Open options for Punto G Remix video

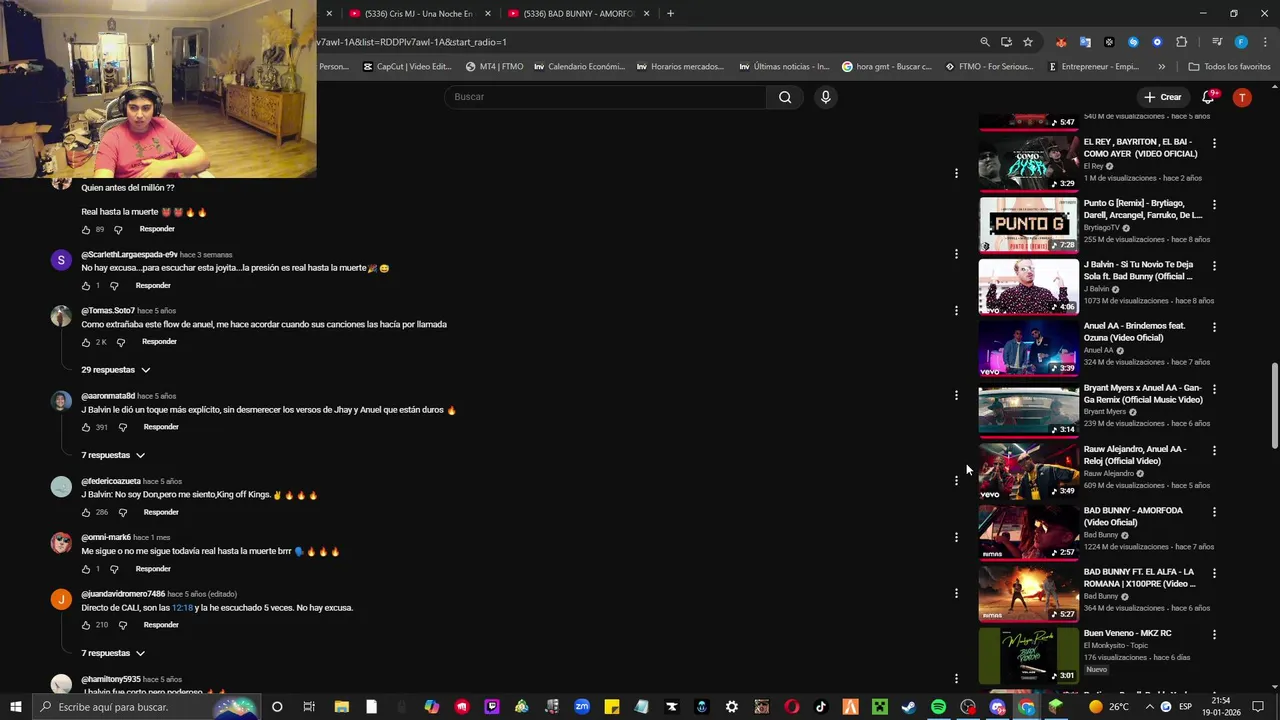[1214, 205]
